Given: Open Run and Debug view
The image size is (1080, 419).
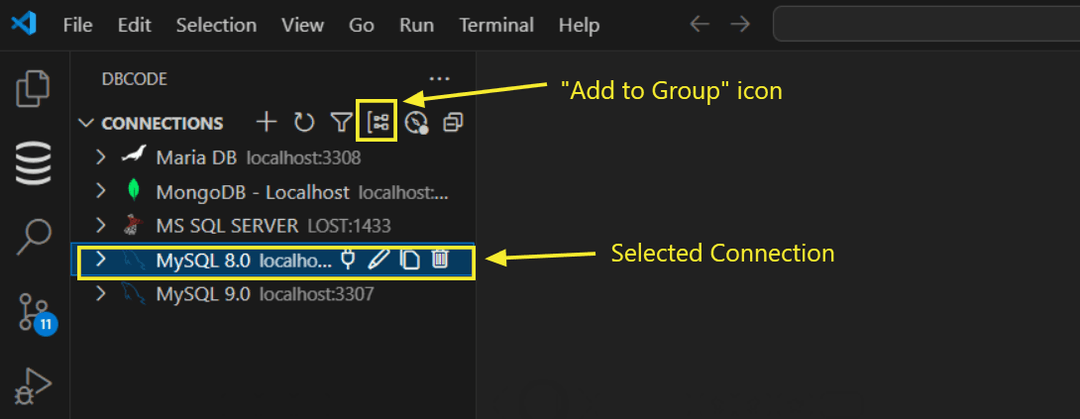Looking at the screenshot, I should pos(33,387).
